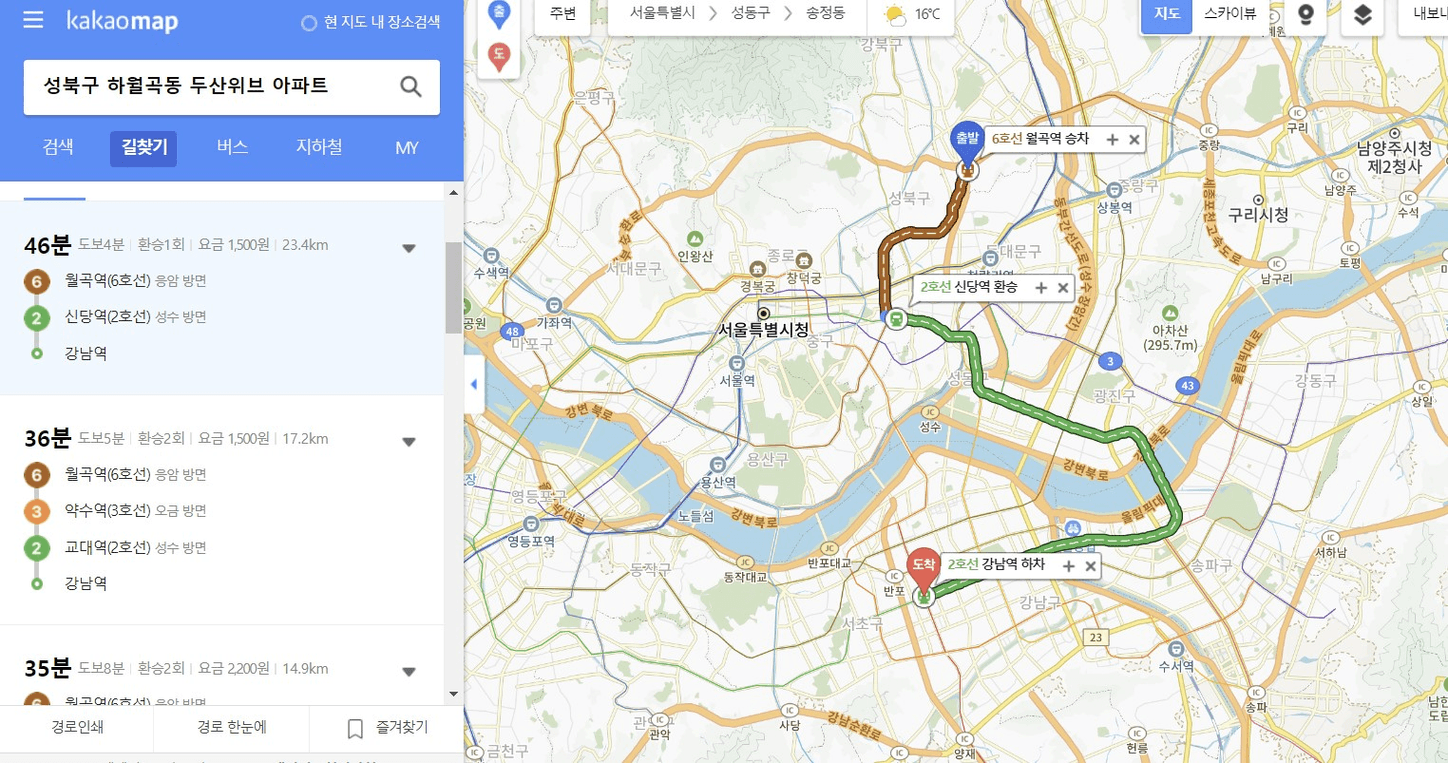Click the roadview pin icon
The height and width of the screenshot is (763, 1448).
[x=1305, y=15]
